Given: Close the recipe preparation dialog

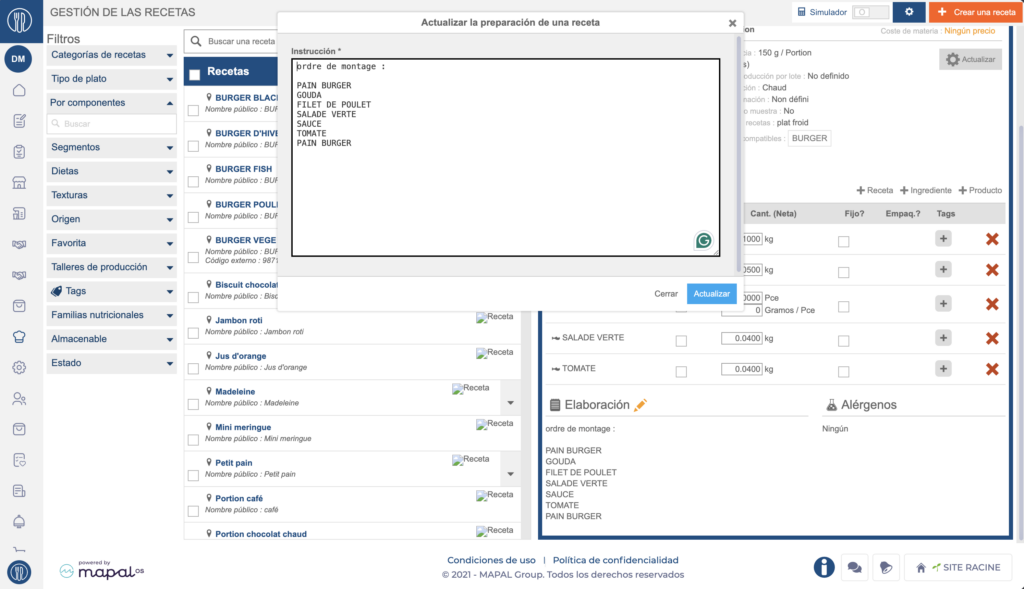Looking at the screenshot, I should (x=732, y=23).
